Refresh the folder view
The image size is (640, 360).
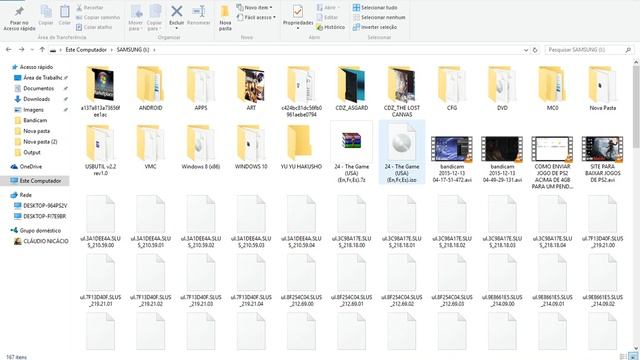point(535,50)
